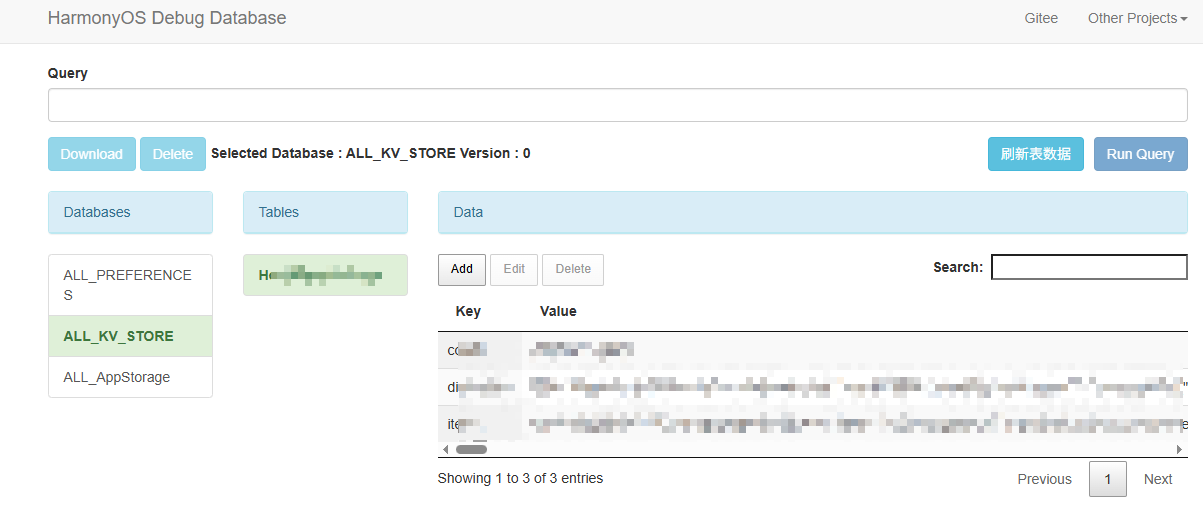Delete database using button beside Download
Screen dimensions: 1203x510
173,154
